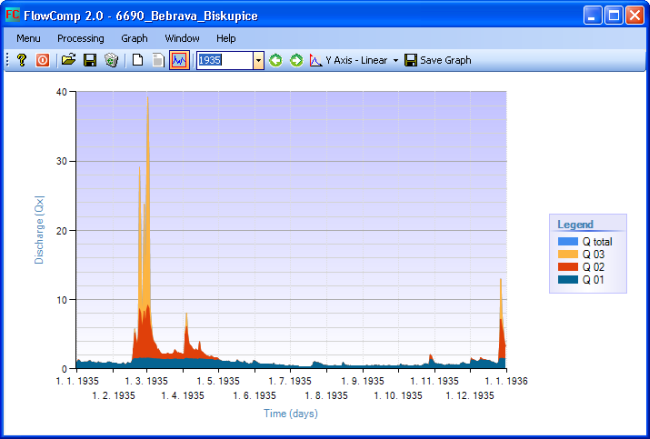Go to next year with green right arrow
The image size is (650, 439).
(x=296, y=60)
